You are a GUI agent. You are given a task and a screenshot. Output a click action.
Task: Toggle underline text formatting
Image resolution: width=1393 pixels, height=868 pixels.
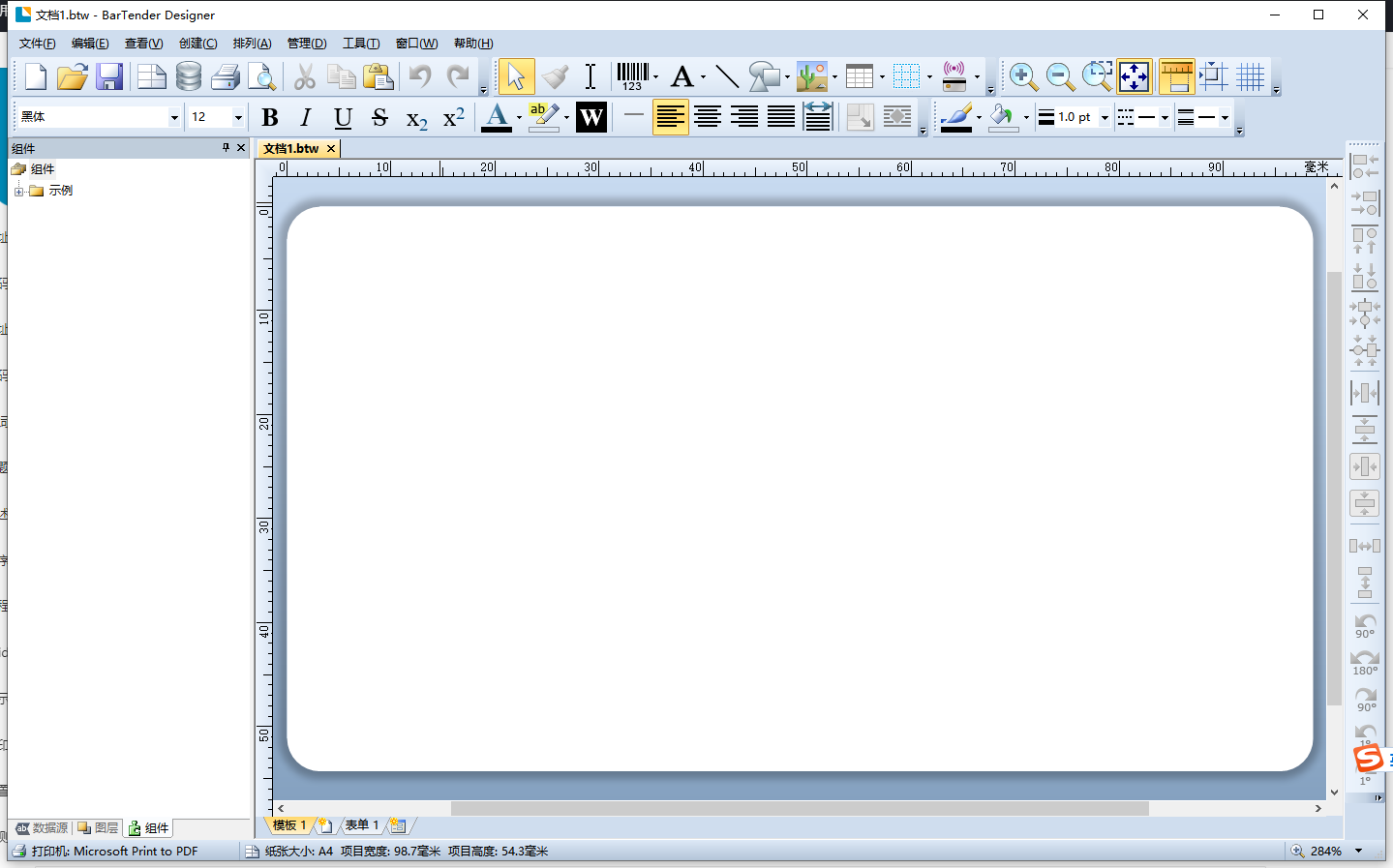click(x=343, y=117)
